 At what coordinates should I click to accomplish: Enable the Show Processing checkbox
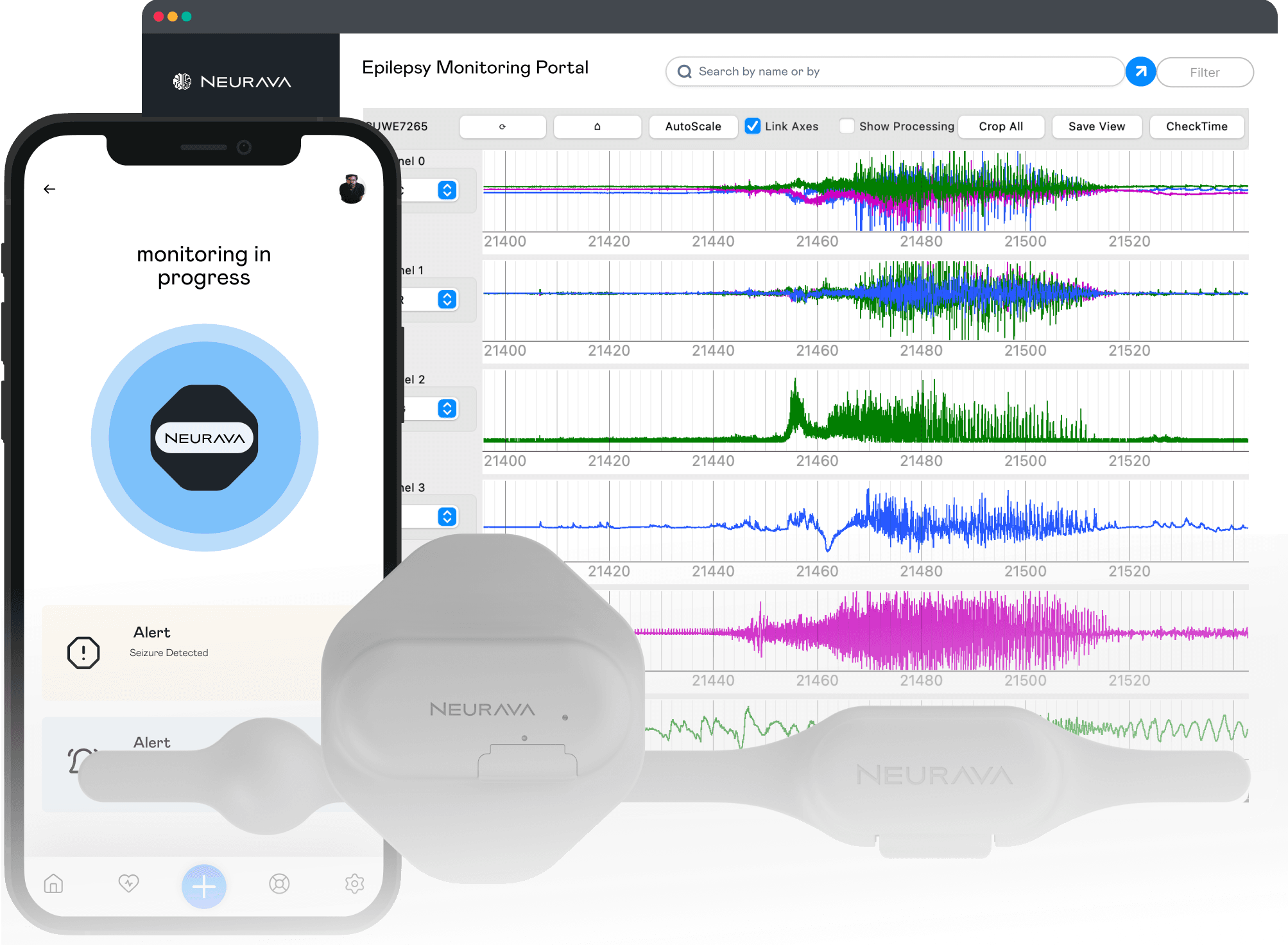click(847, 126)
